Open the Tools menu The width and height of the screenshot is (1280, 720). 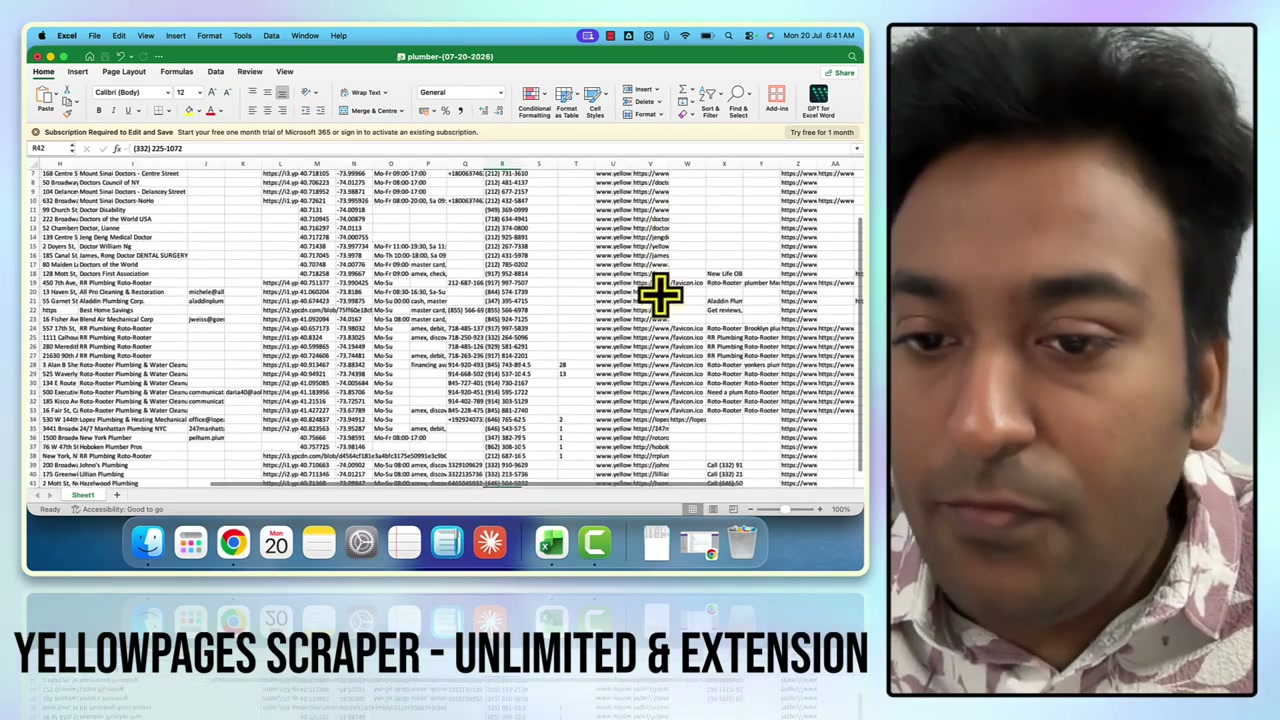click(242, 36)
